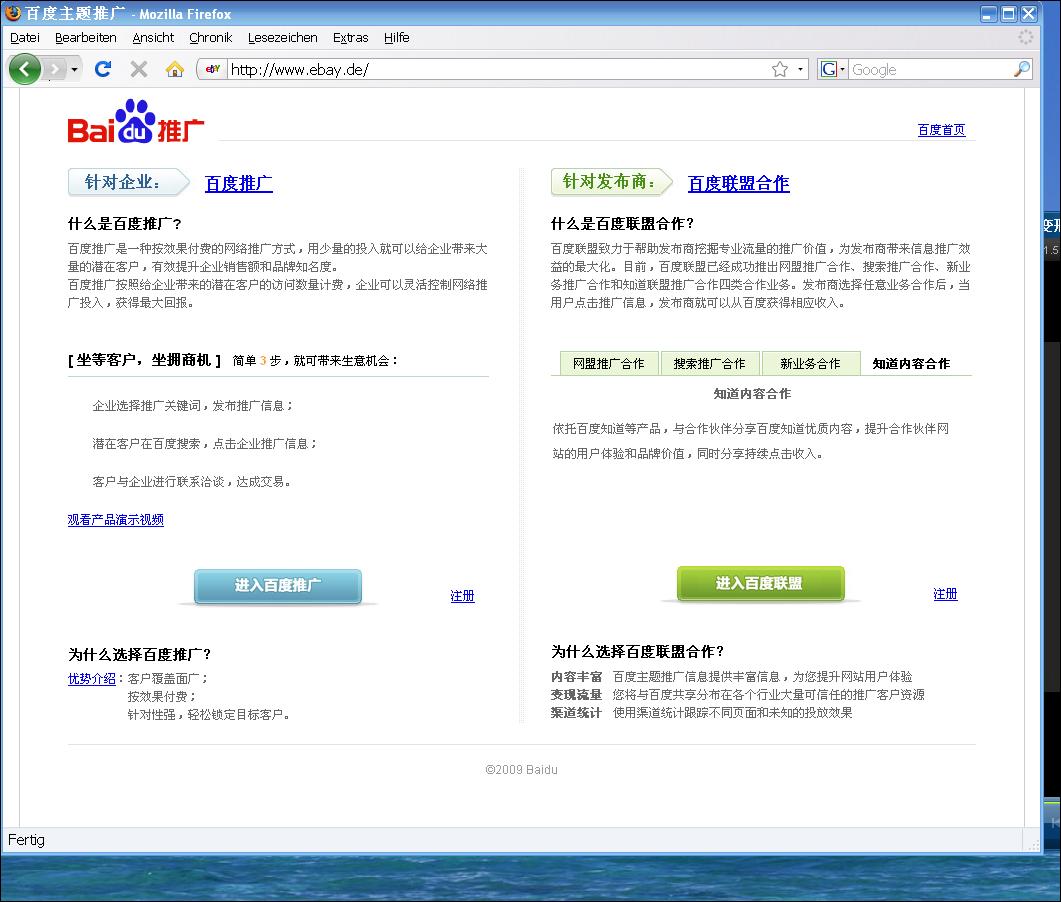Select the 知道内容合作 tab
Screen dimensions: 1061x902
[x=911, y=363]
